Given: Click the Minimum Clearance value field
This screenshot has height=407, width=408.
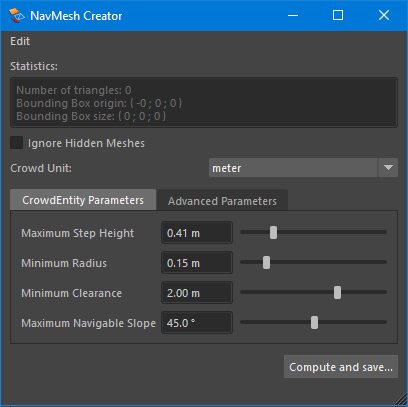Looking at the screenshot, I should pyautogui.click(x=197, y=292).
